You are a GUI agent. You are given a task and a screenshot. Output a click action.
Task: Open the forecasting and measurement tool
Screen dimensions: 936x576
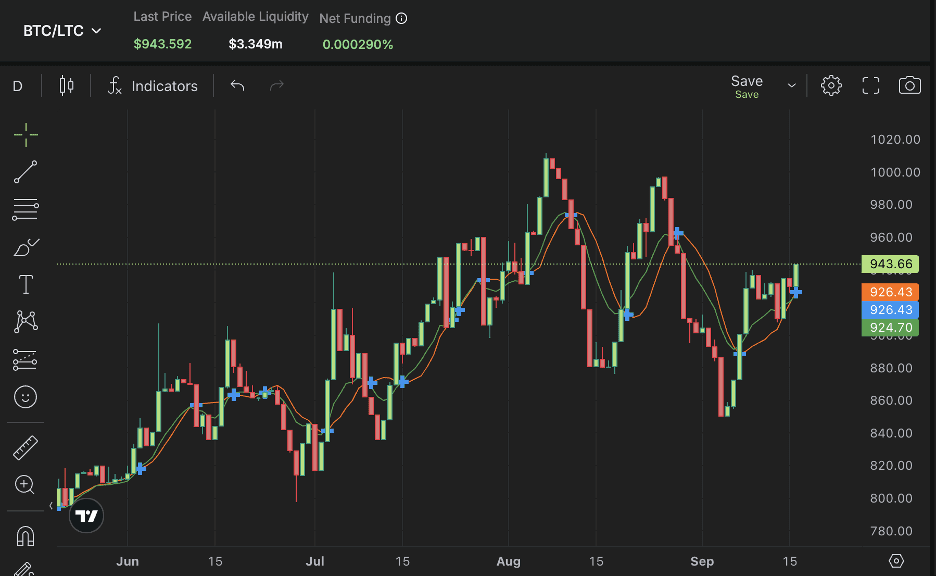click(x=26, y=359)
